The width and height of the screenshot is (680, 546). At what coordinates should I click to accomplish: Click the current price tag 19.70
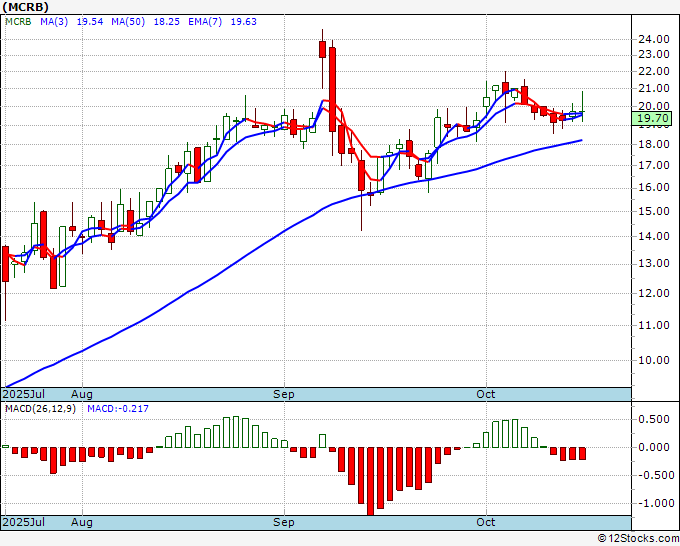click(652, 118)
